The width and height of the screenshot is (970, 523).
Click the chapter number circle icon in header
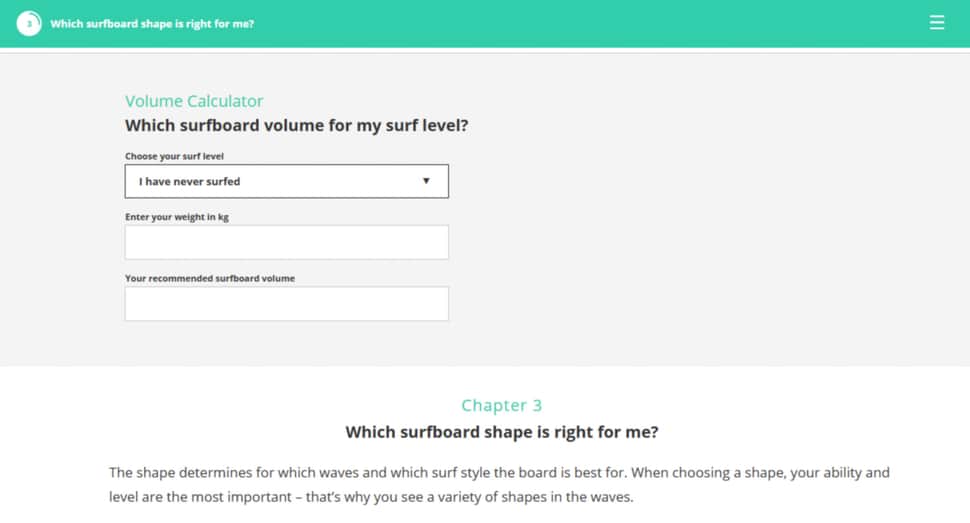coord(28,24)
